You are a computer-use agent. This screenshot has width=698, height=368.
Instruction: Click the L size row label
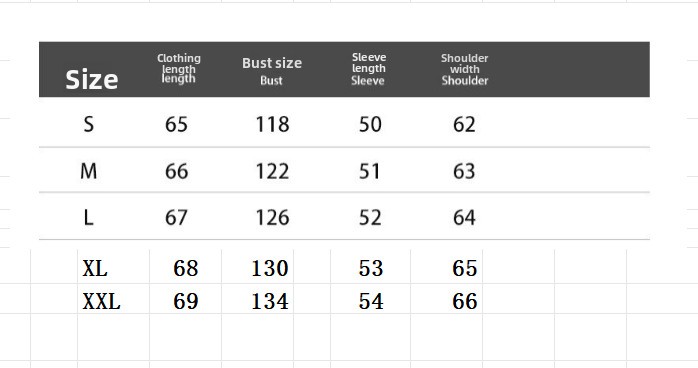[x=88, y=218]
